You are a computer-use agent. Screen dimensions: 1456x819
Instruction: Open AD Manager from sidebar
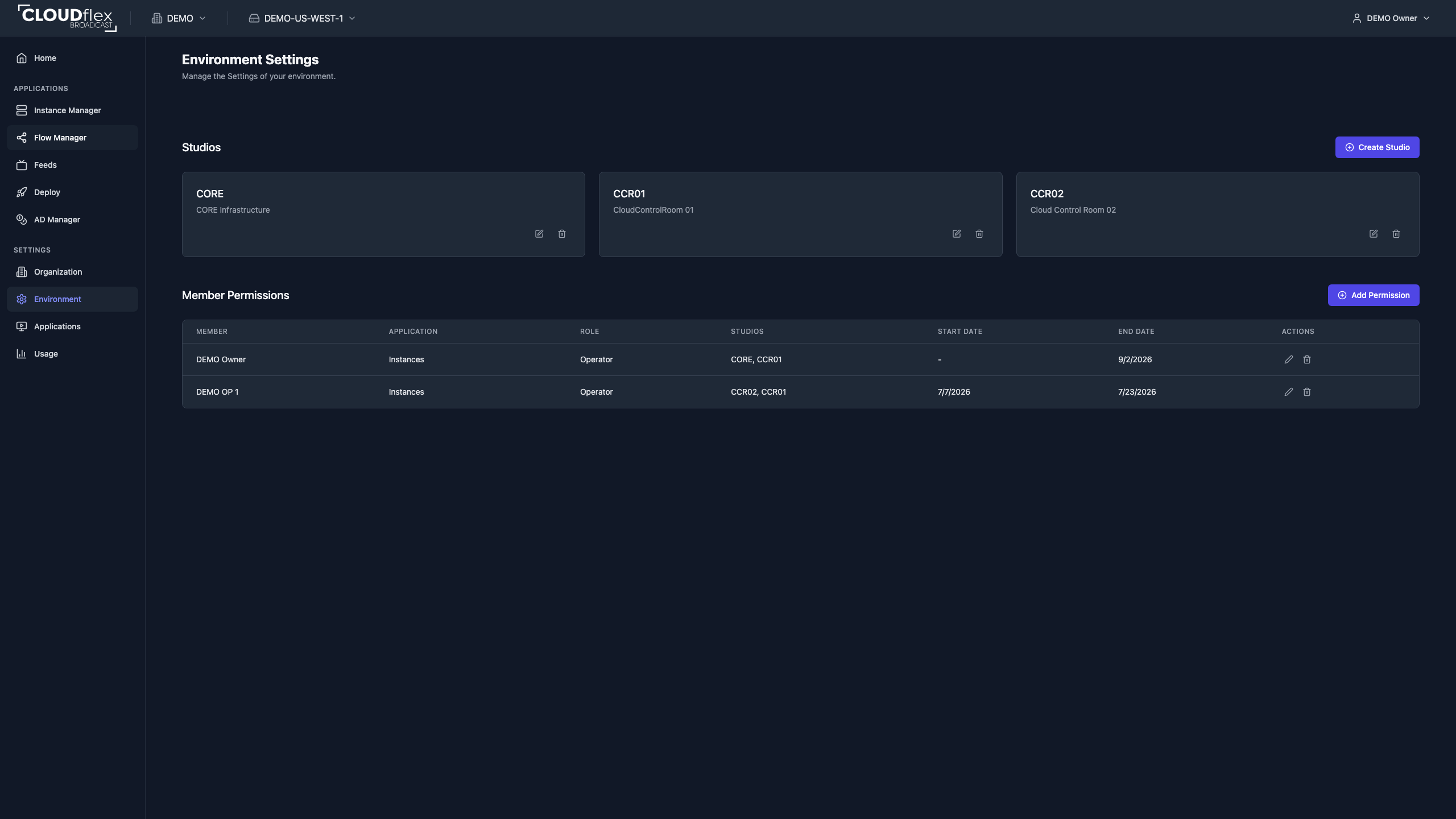pos(72,220)
